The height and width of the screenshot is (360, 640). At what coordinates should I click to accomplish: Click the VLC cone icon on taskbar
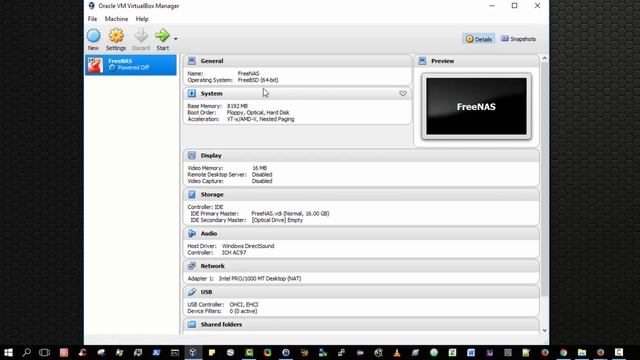pos(397,352)
